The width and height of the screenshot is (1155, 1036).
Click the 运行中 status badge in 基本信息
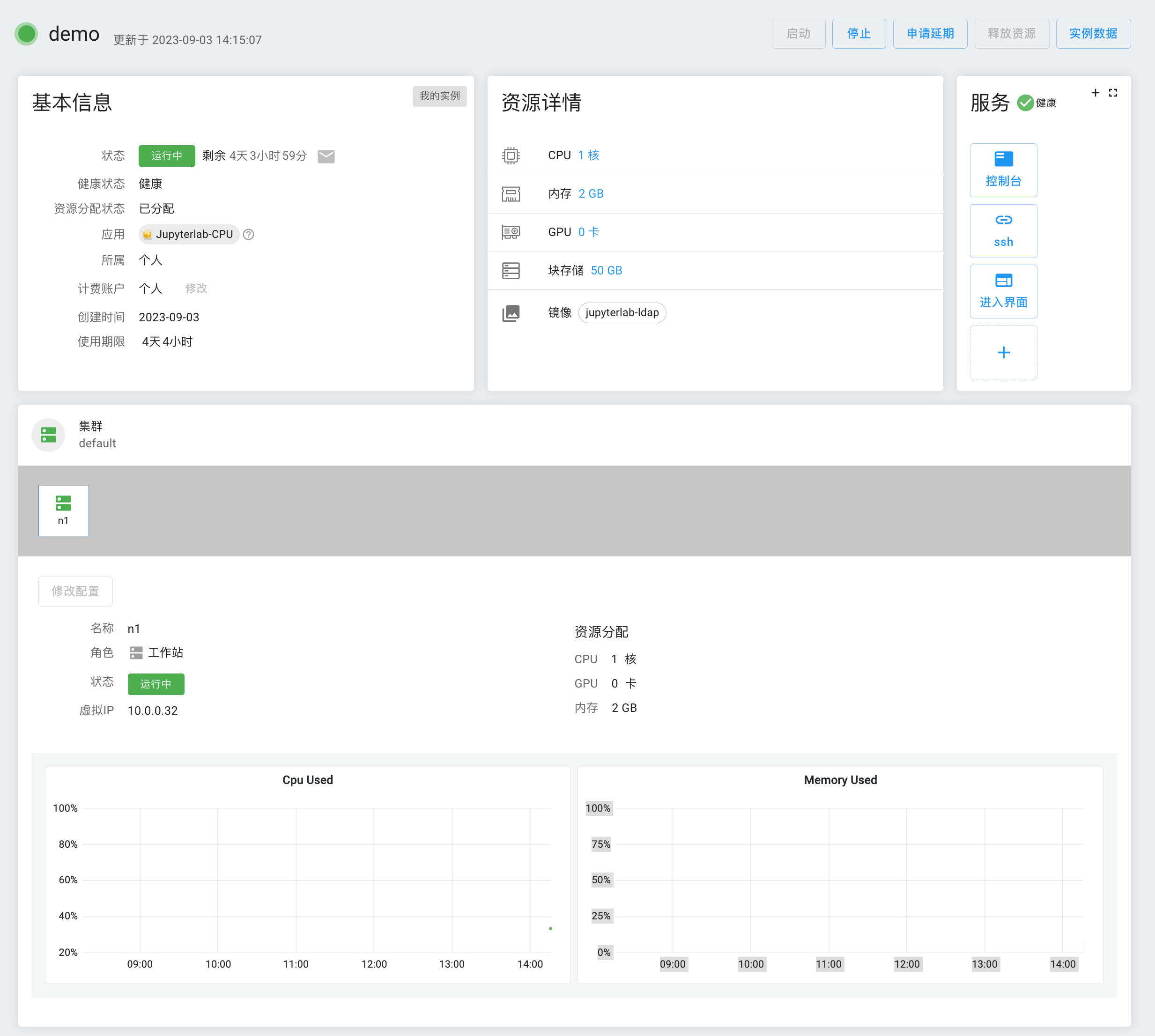click(166, 156)
